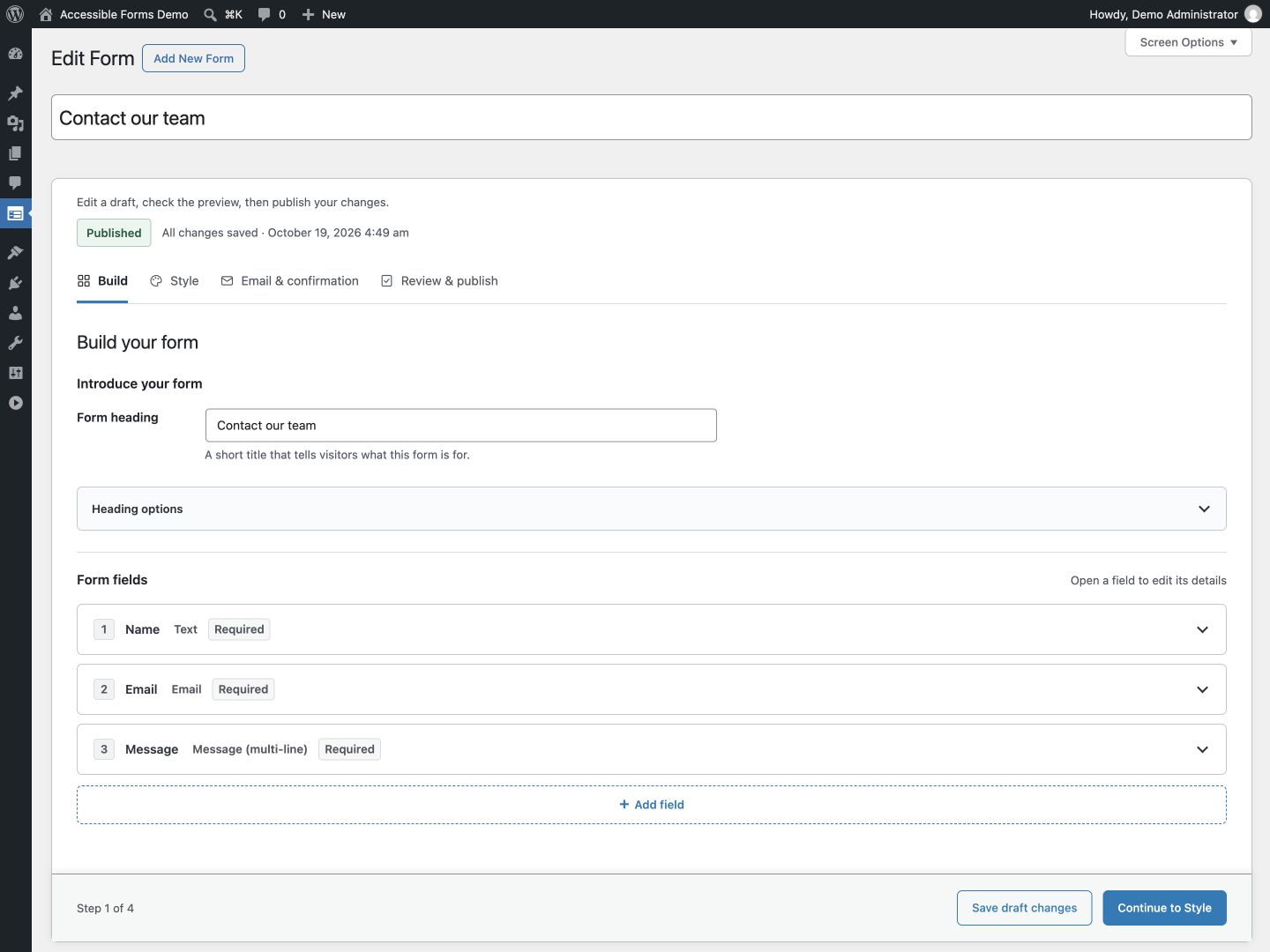The image size is (1270, 952).
Task: Collapse the admin sidebar menu
Action: pyautogui.click(x=15, y=403)
